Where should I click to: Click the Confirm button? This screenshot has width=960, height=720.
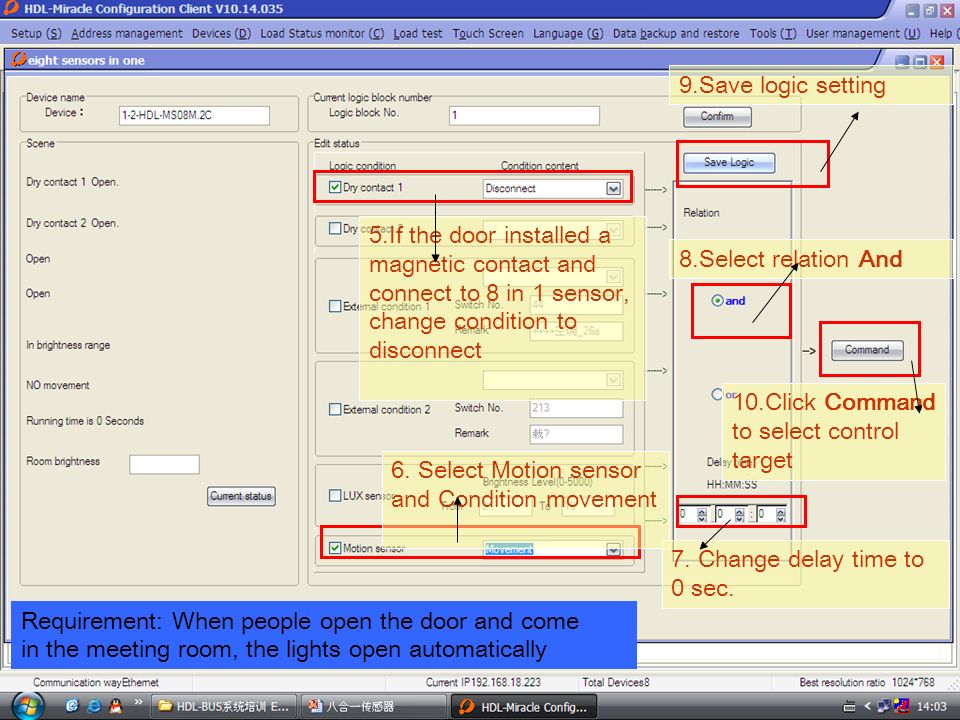(717, 116)
